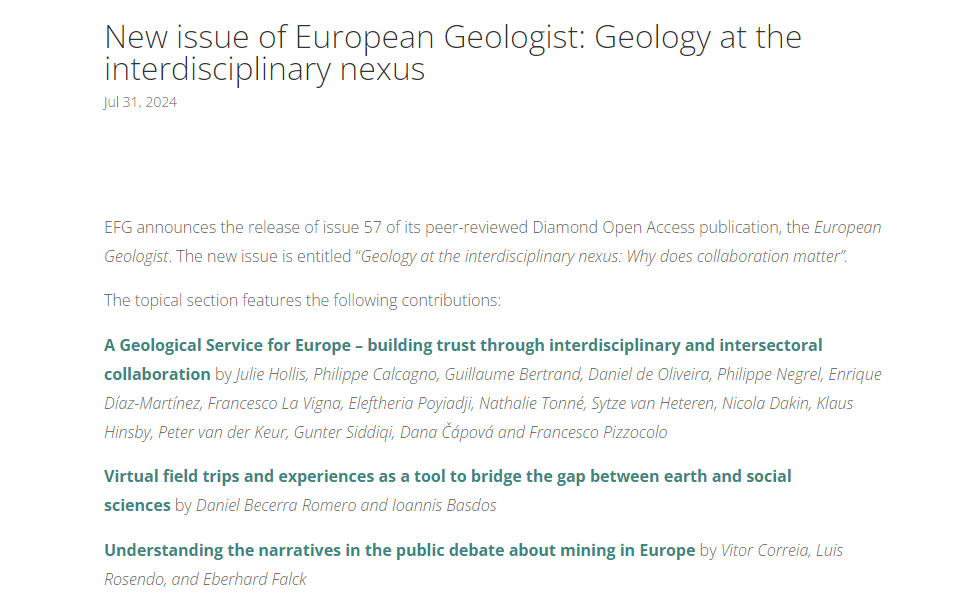Open the Virtual field trips article link
Viewport: 953px width, 611px height.
click(x=447, y=476)
